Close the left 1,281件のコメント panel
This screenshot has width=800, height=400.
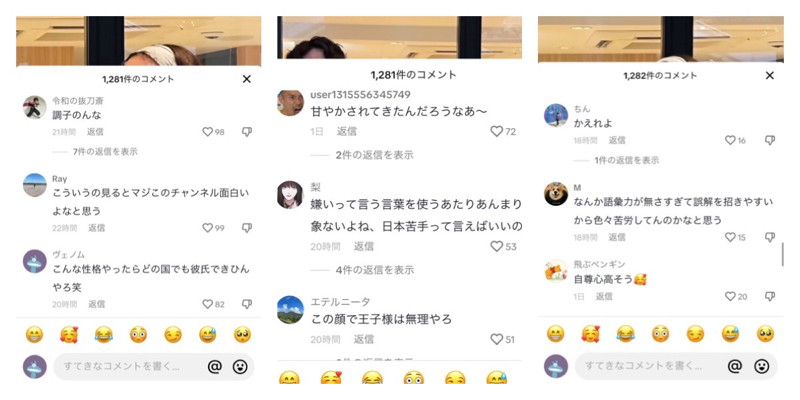point(247,79)
